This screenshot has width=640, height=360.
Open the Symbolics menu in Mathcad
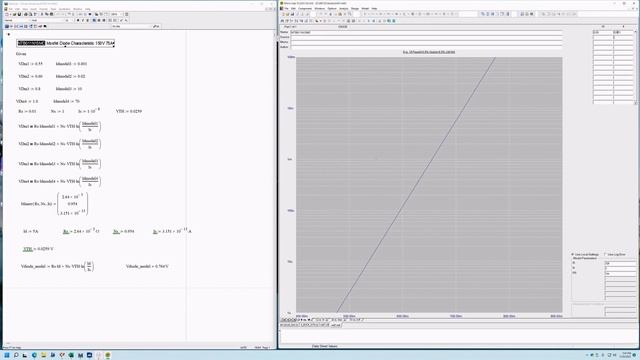pyautogui.click(x=64, y=9)
